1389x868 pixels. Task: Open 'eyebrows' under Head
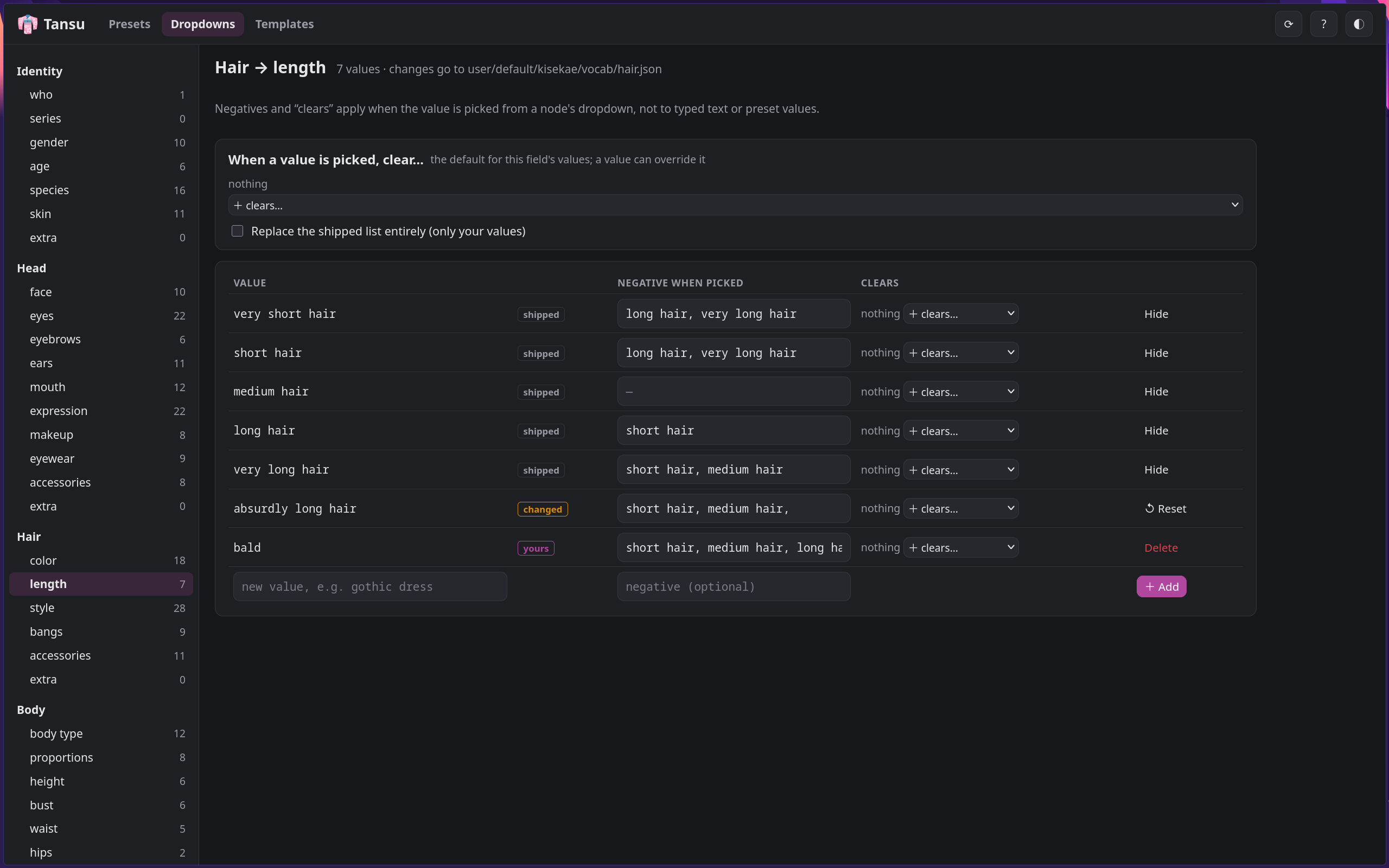click(x=101, y=339)
